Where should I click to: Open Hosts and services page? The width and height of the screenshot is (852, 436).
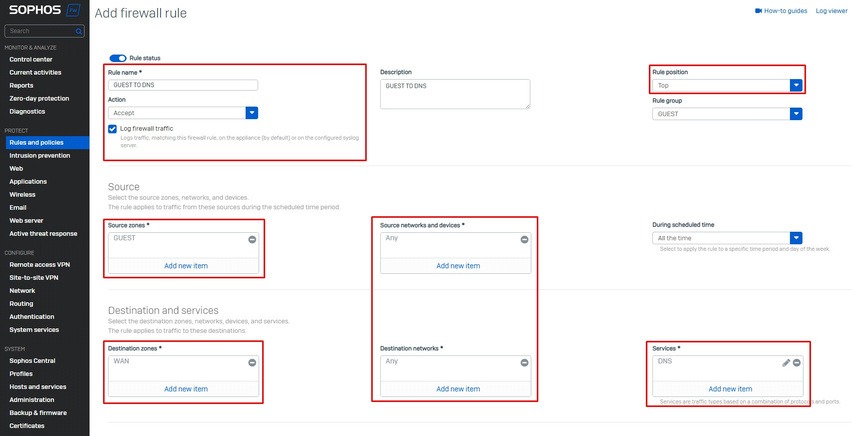coord(38,387)
